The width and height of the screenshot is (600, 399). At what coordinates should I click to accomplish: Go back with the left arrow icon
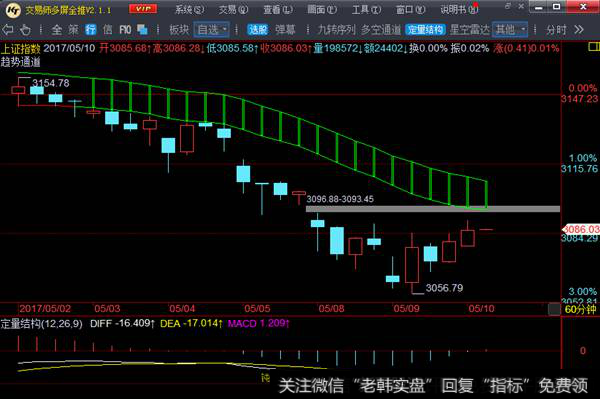click(x=7, y=29)
